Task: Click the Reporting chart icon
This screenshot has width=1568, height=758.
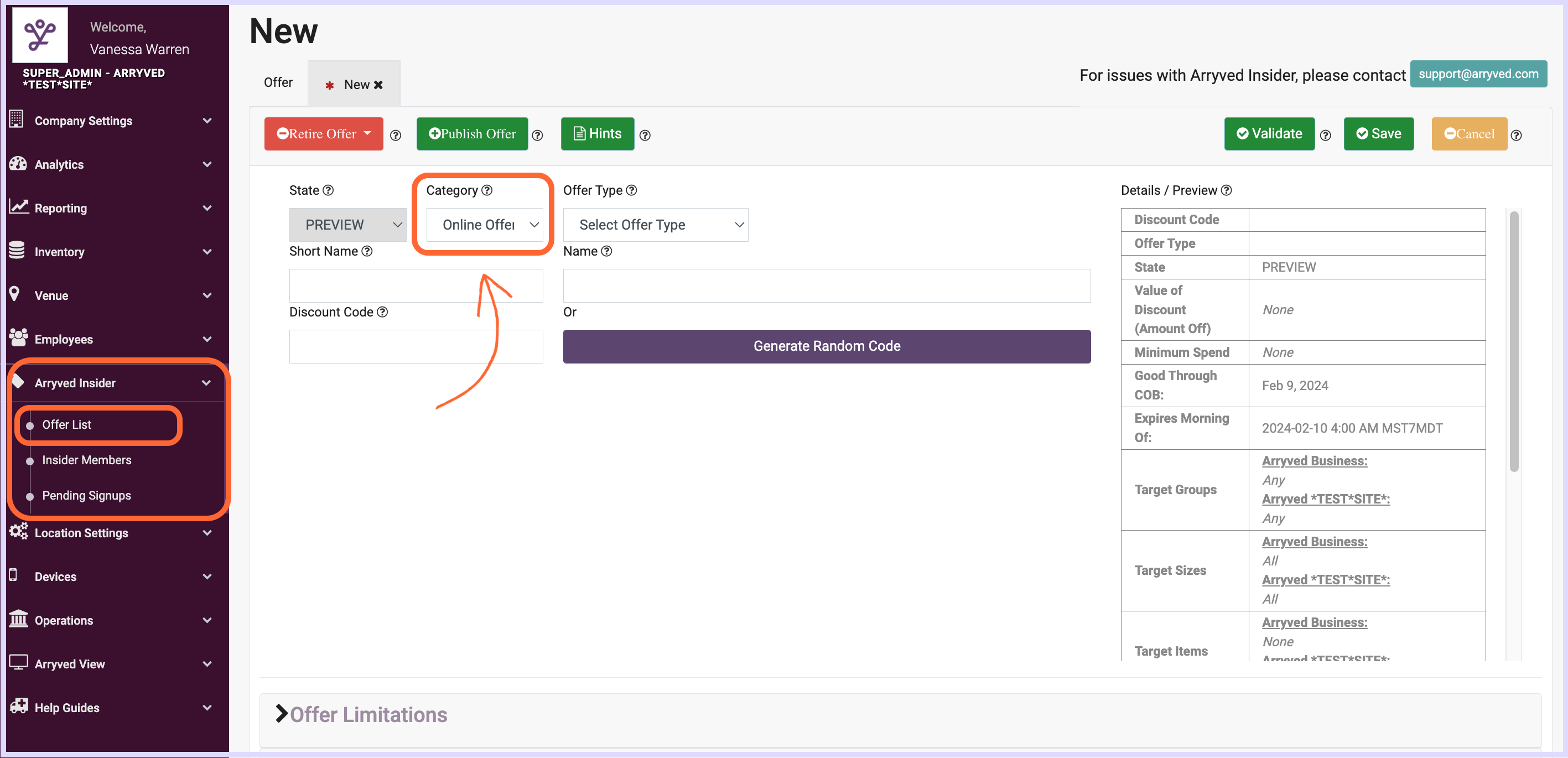Action: tap(19, 207)
